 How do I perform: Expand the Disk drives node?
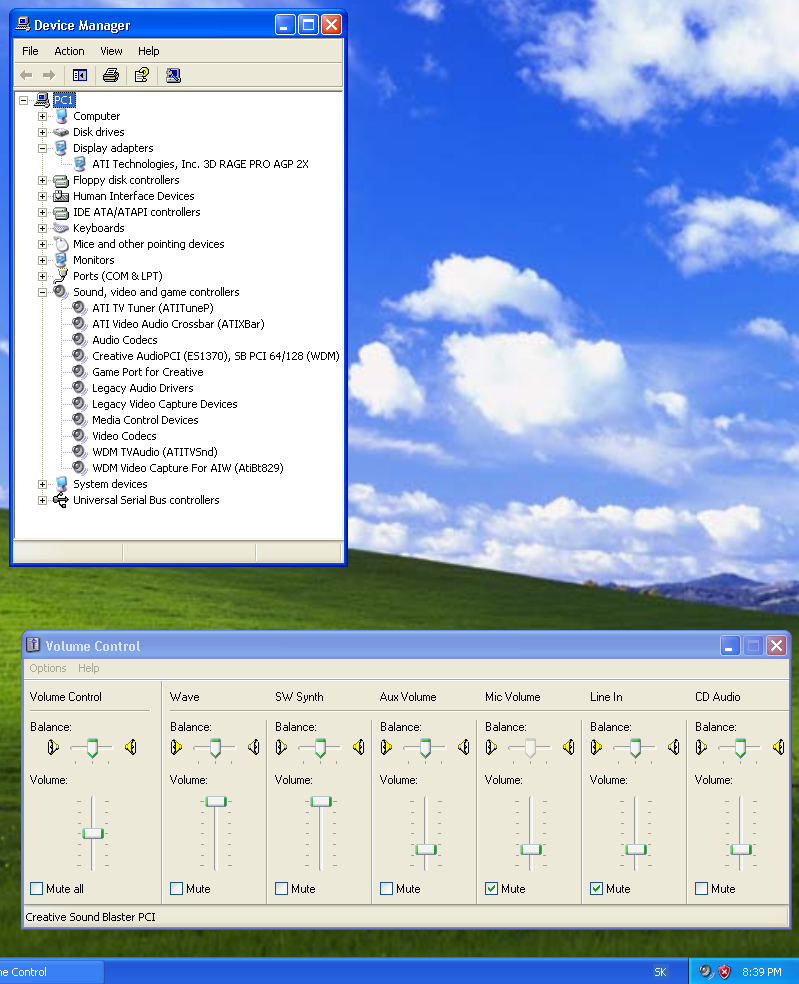click(43, 132)
